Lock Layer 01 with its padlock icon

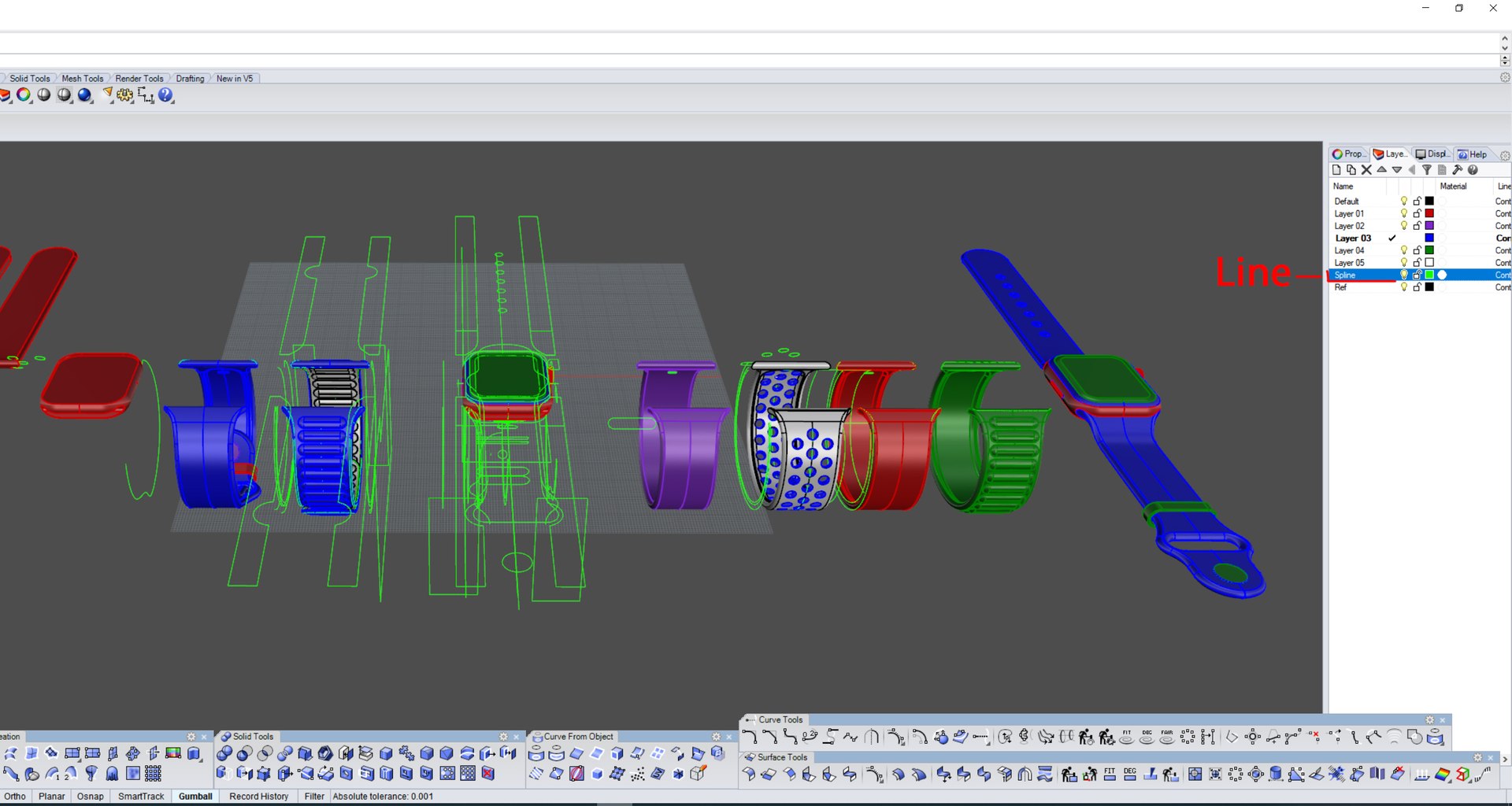(1417, 213)
